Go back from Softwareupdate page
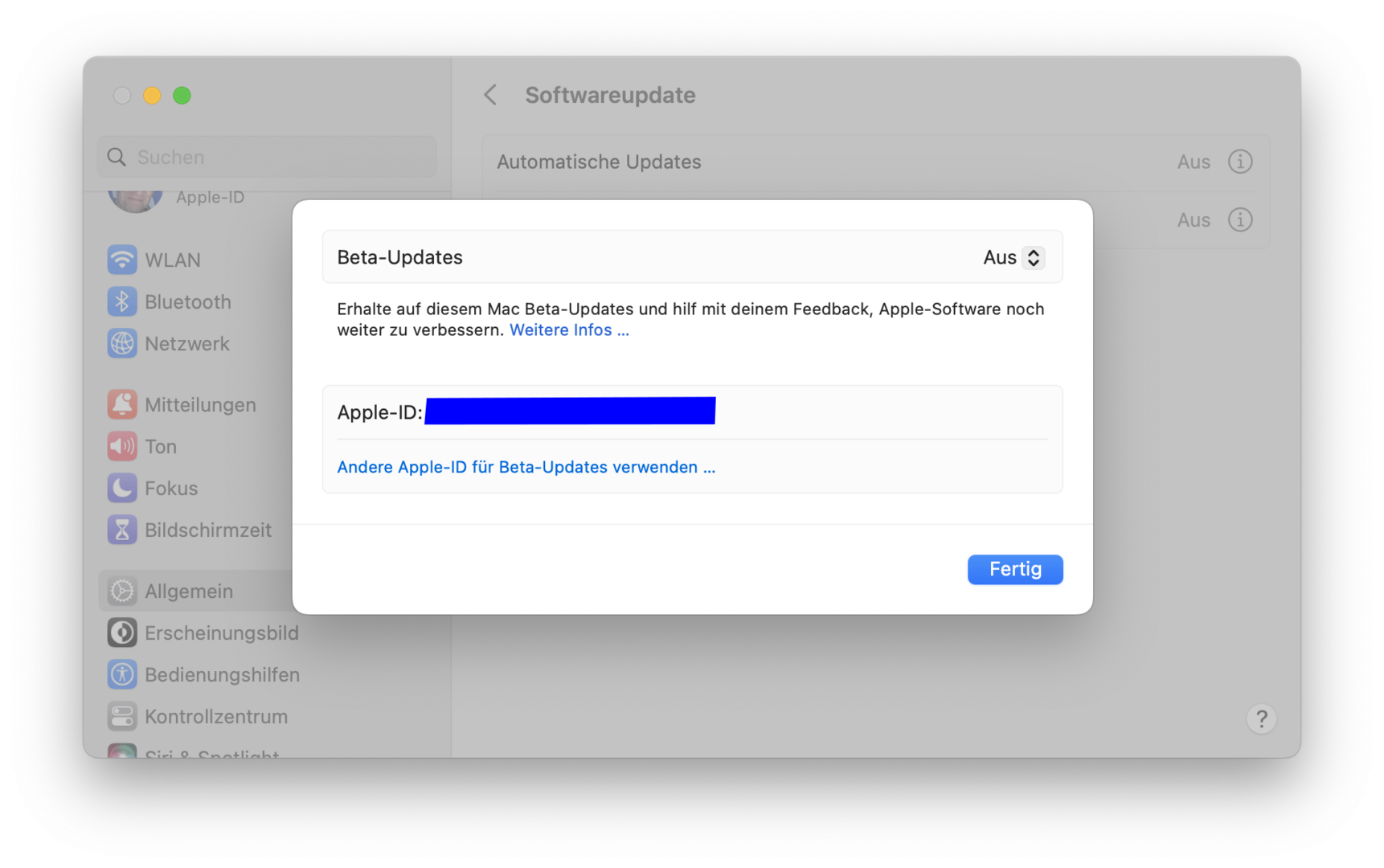 click(490, 95)
